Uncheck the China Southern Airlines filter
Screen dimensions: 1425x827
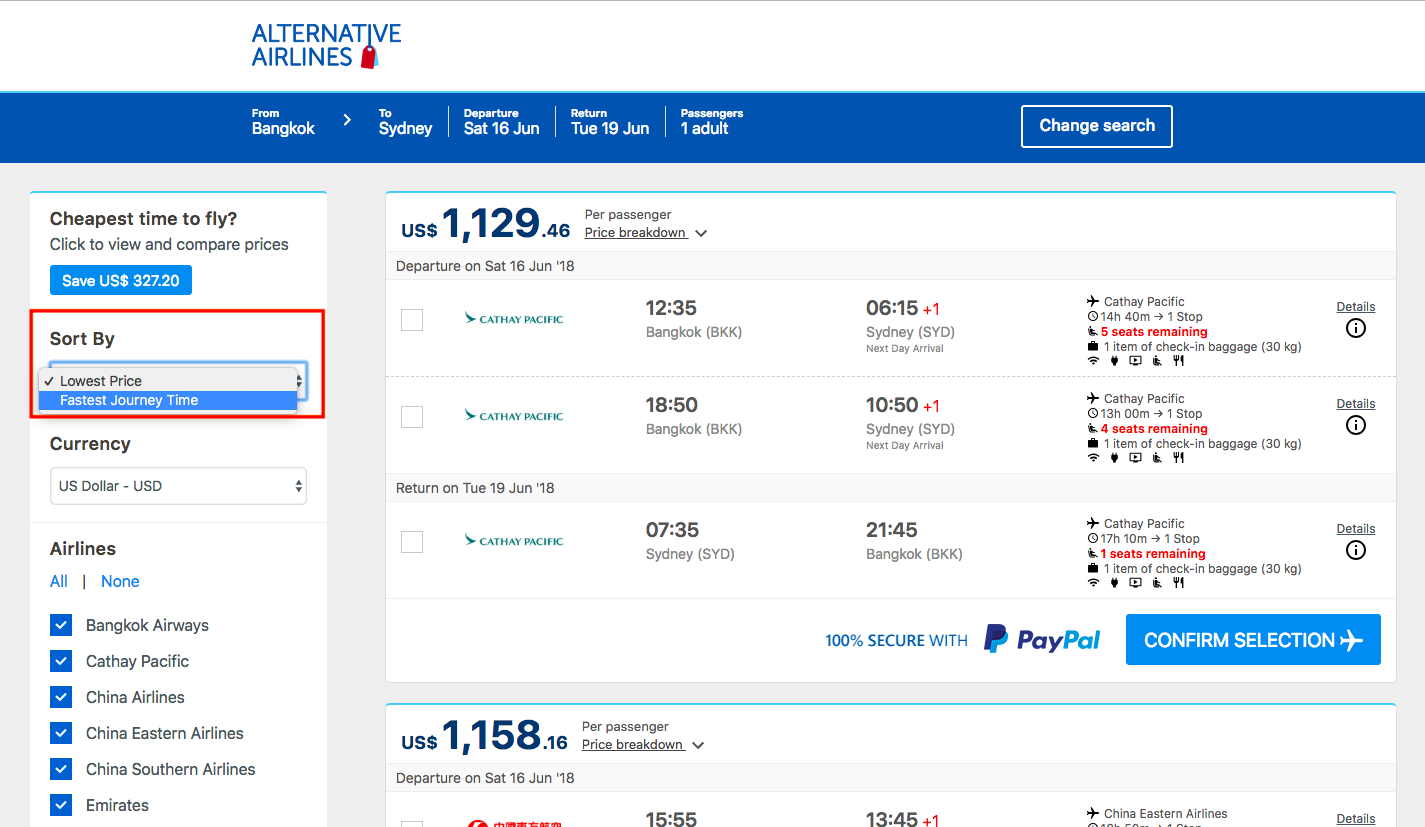[61, 769]
